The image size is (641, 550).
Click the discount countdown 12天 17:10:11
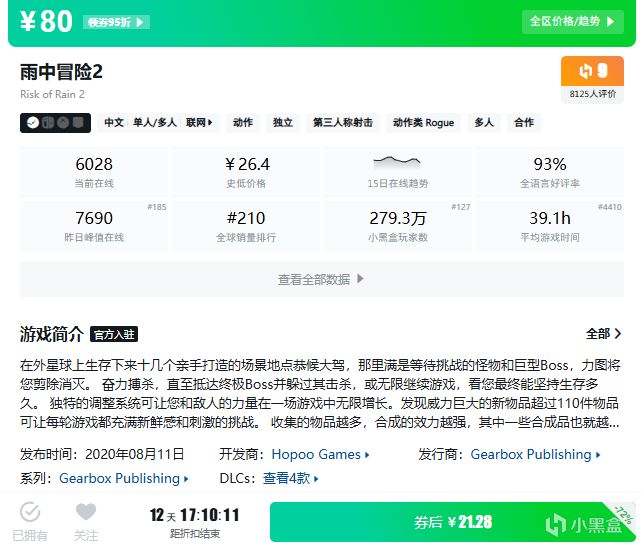(x=195, y=515)
